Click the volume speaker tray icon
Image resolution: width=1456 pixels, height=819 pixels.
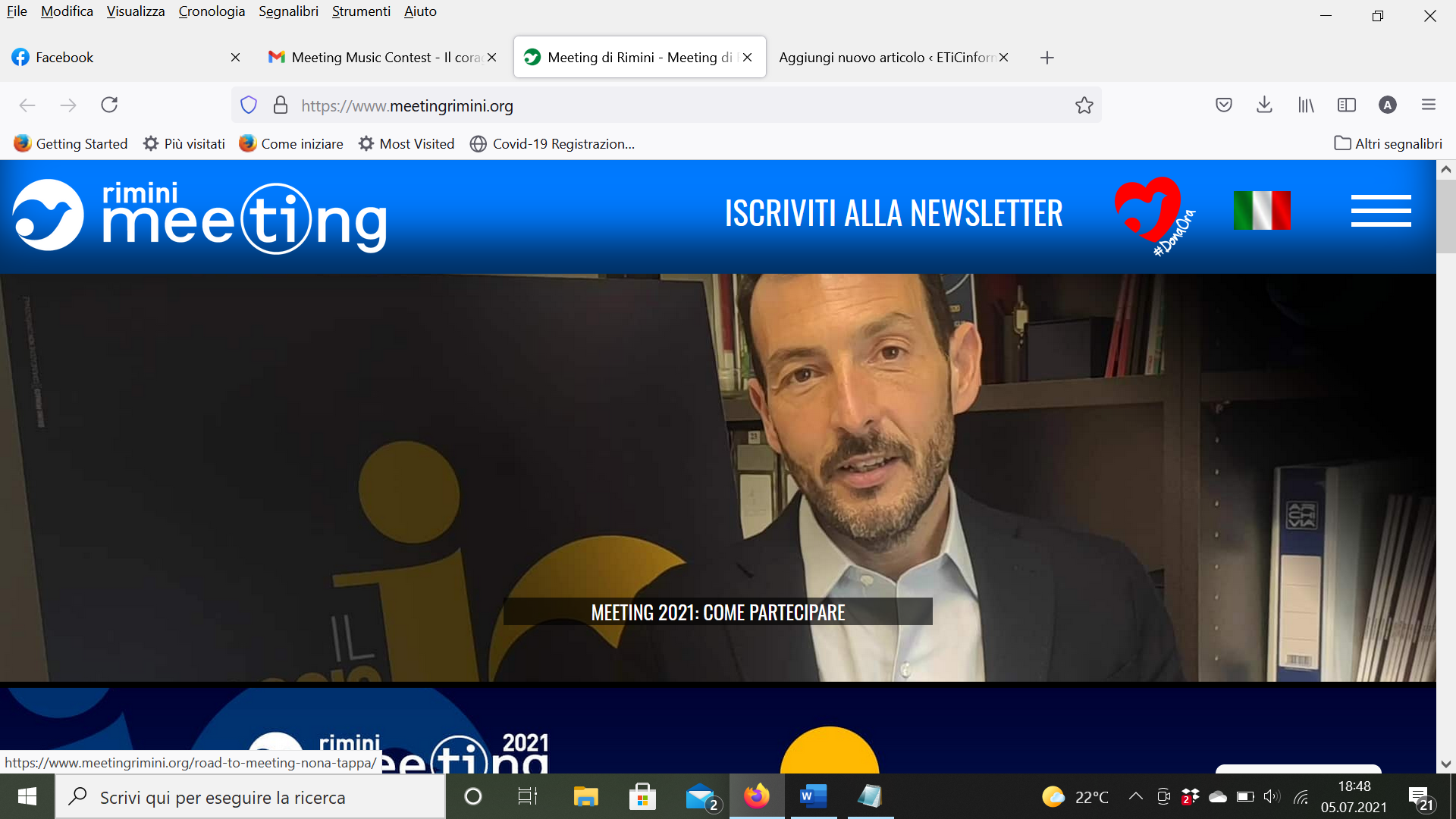(x=1272, y=796)
